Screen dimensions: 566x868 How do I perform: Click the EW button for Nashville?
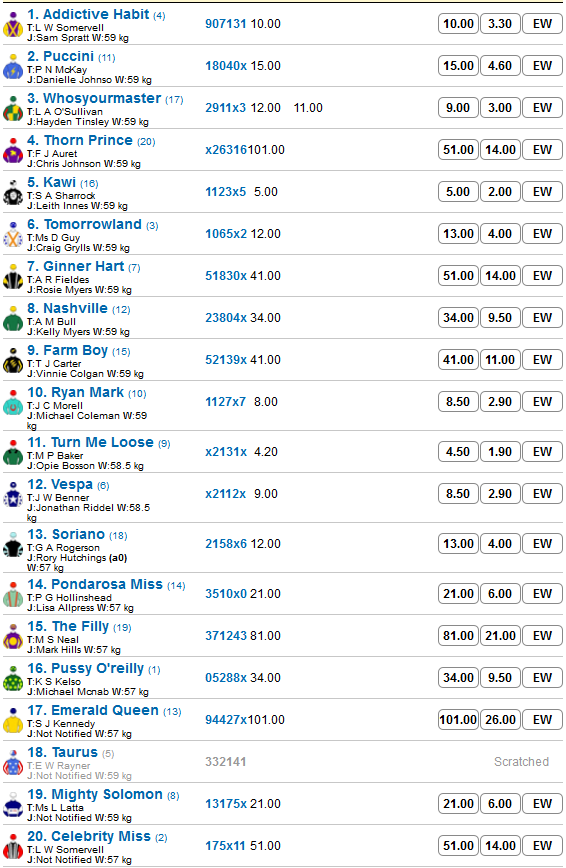(x=542, y=318)
